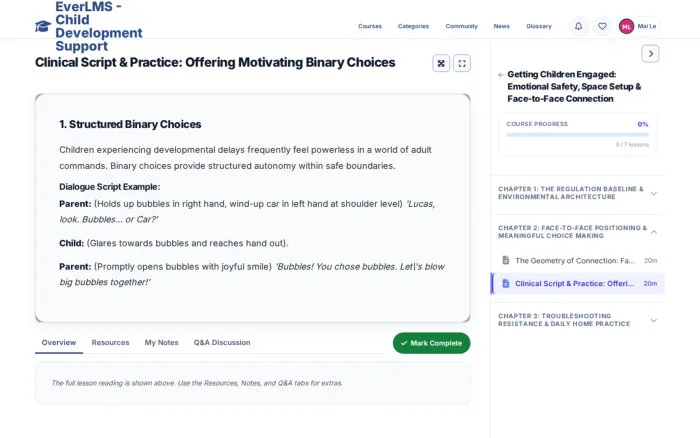Open the My Notes tab

[x=161, y=342]
